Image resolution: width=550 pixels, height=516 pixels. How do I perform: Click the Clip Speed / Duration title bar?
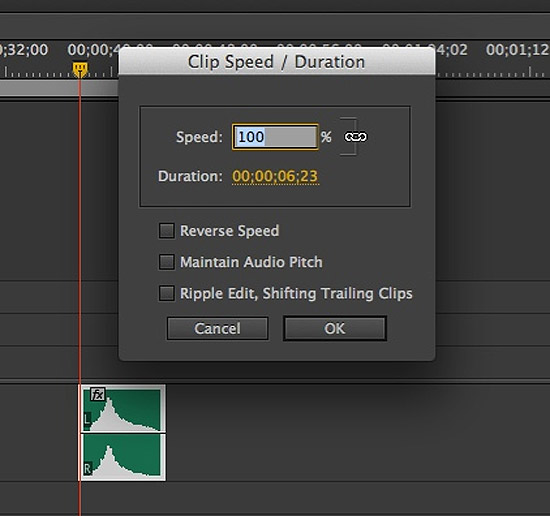(x=277, y=62)
